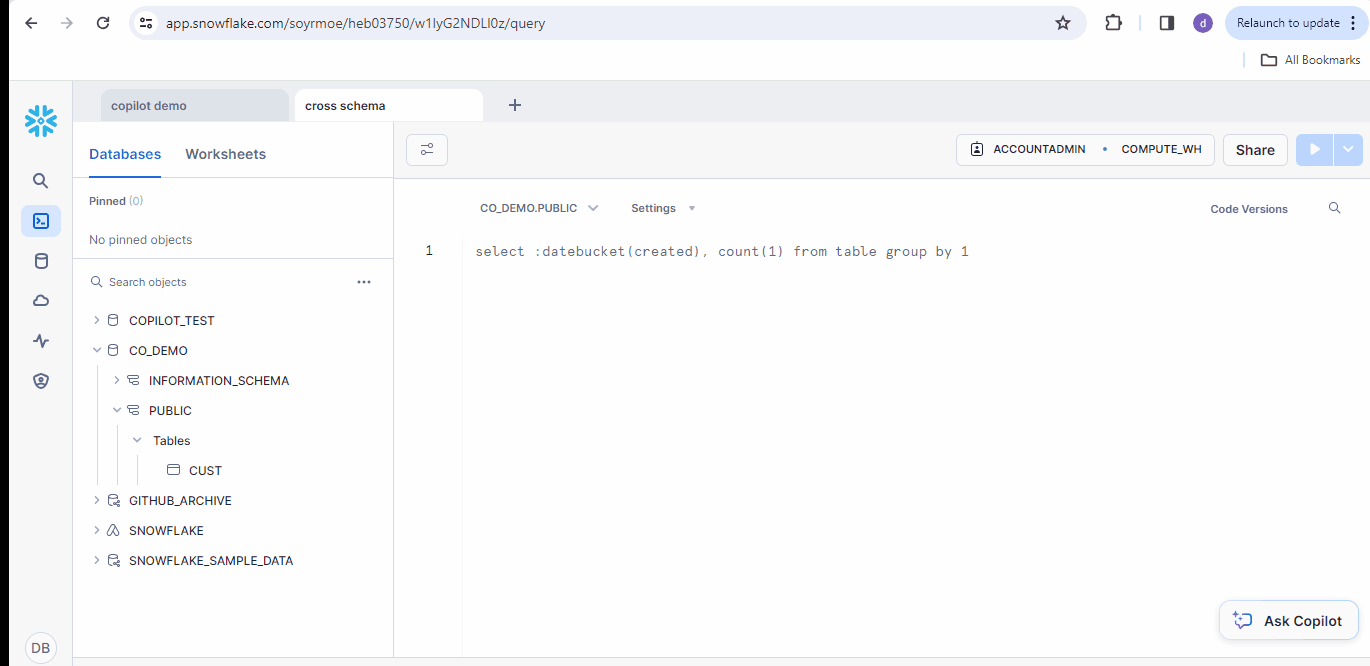Open the three-dot object menu
Screen dimensions: 1370x666
[364, 282]
